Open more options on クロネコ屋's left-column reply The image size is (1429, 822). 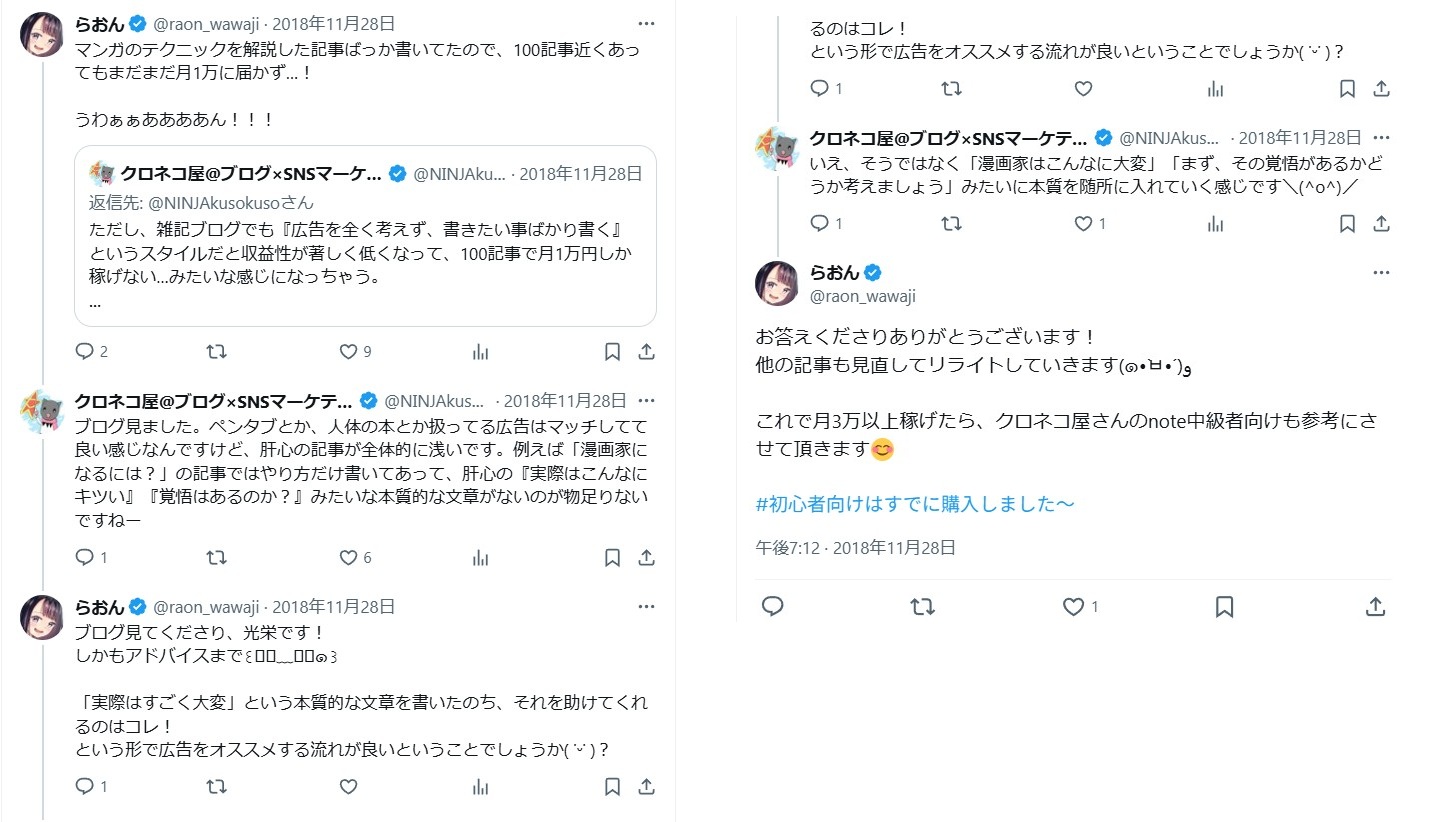point(646,401)
